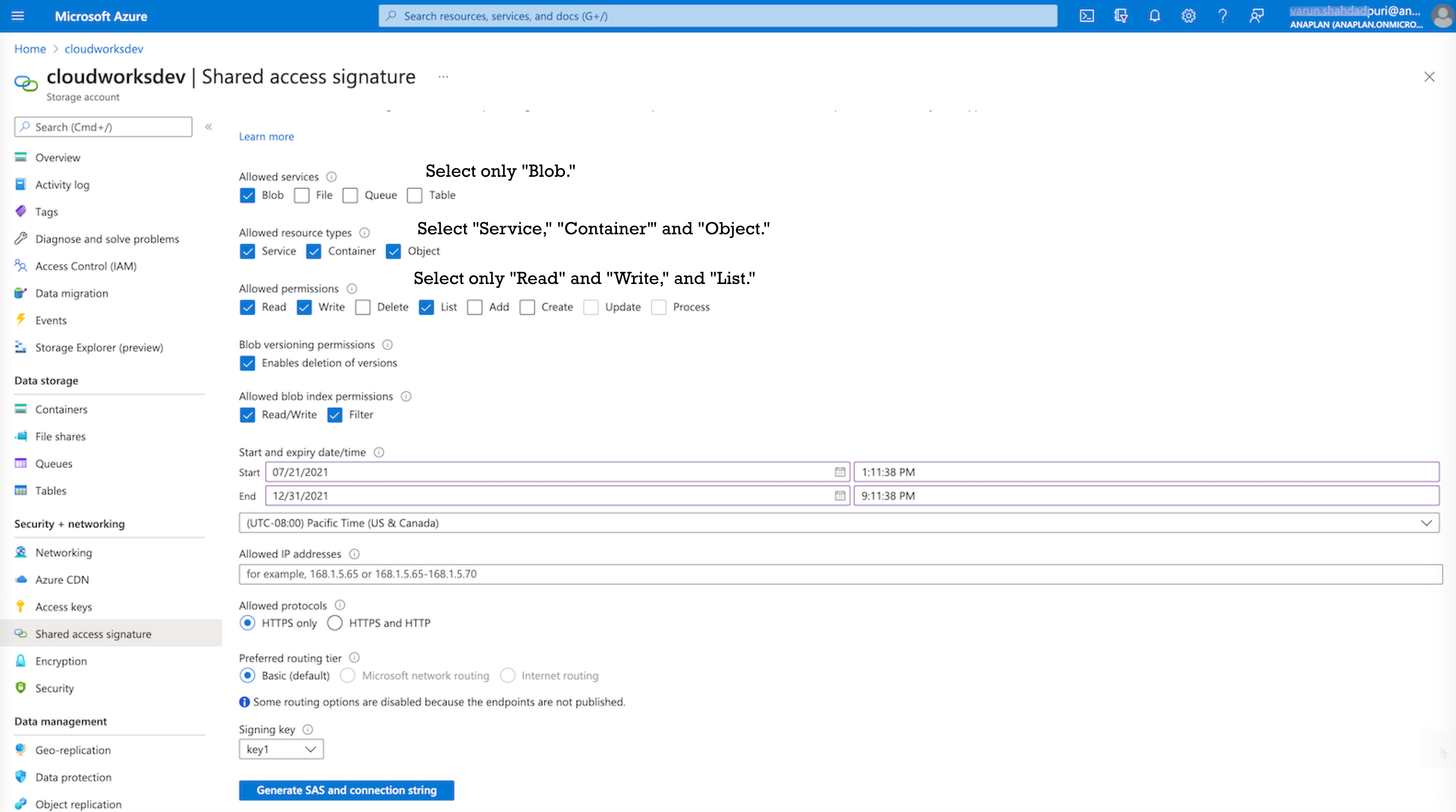Open the Cloud Shell from the top bar

click(x=1086, y=16)
